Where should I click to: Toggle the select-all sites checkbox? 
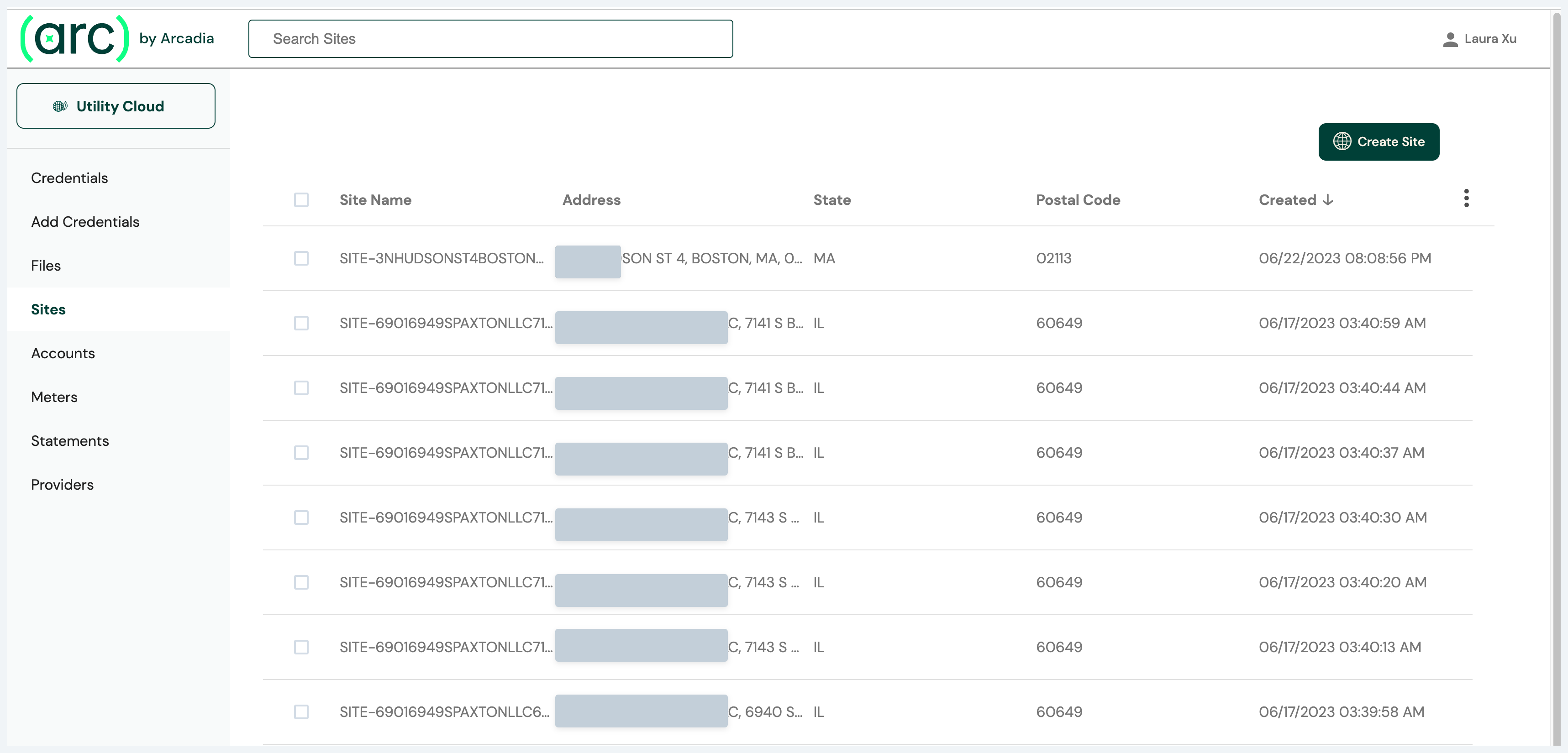(x=301, y=199)
